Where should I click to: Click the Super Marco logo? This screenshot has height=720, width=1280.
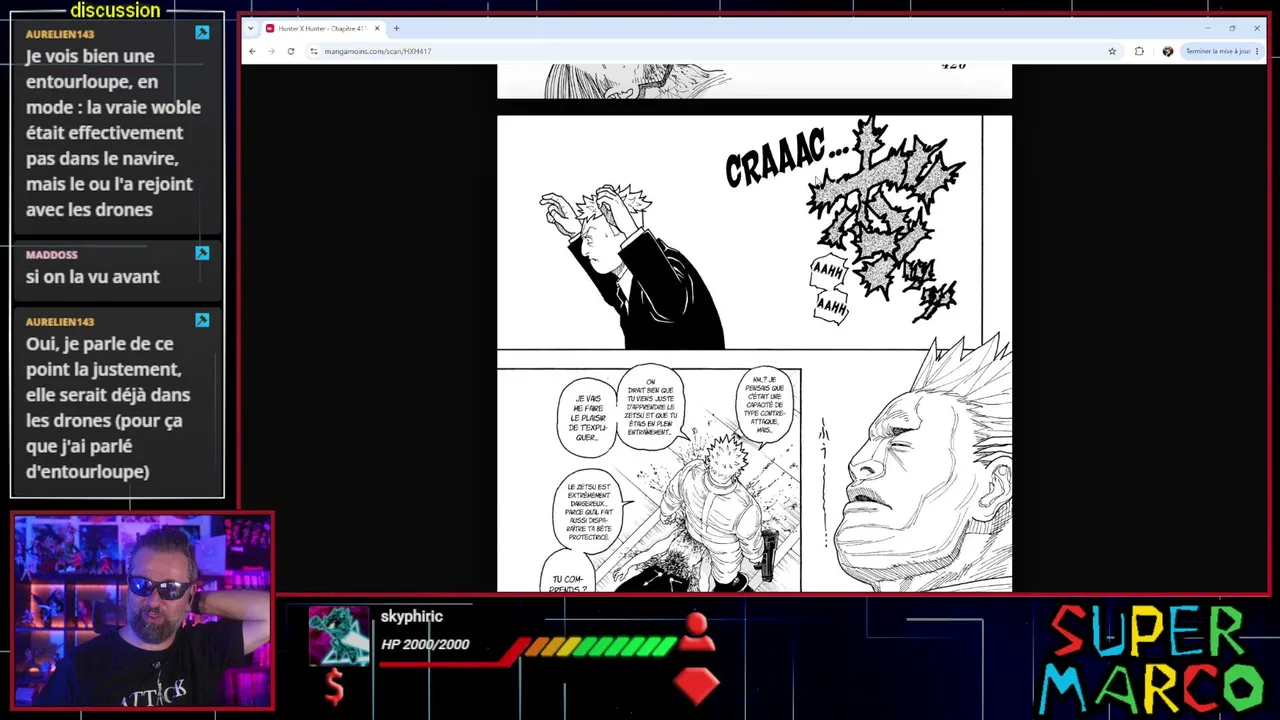pos(1151,658)
